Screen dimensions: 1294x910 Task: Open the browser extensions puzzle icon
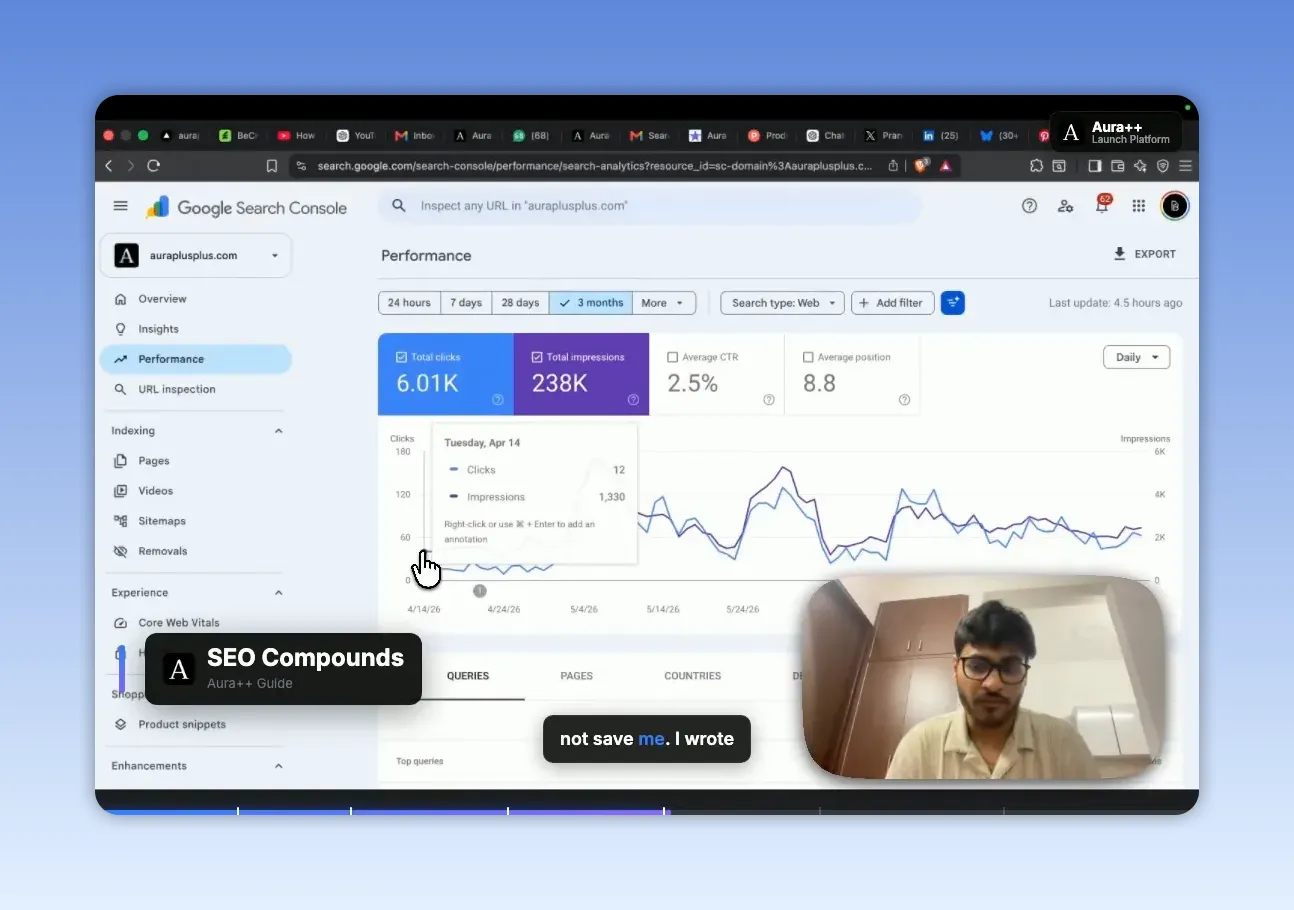1036,166
